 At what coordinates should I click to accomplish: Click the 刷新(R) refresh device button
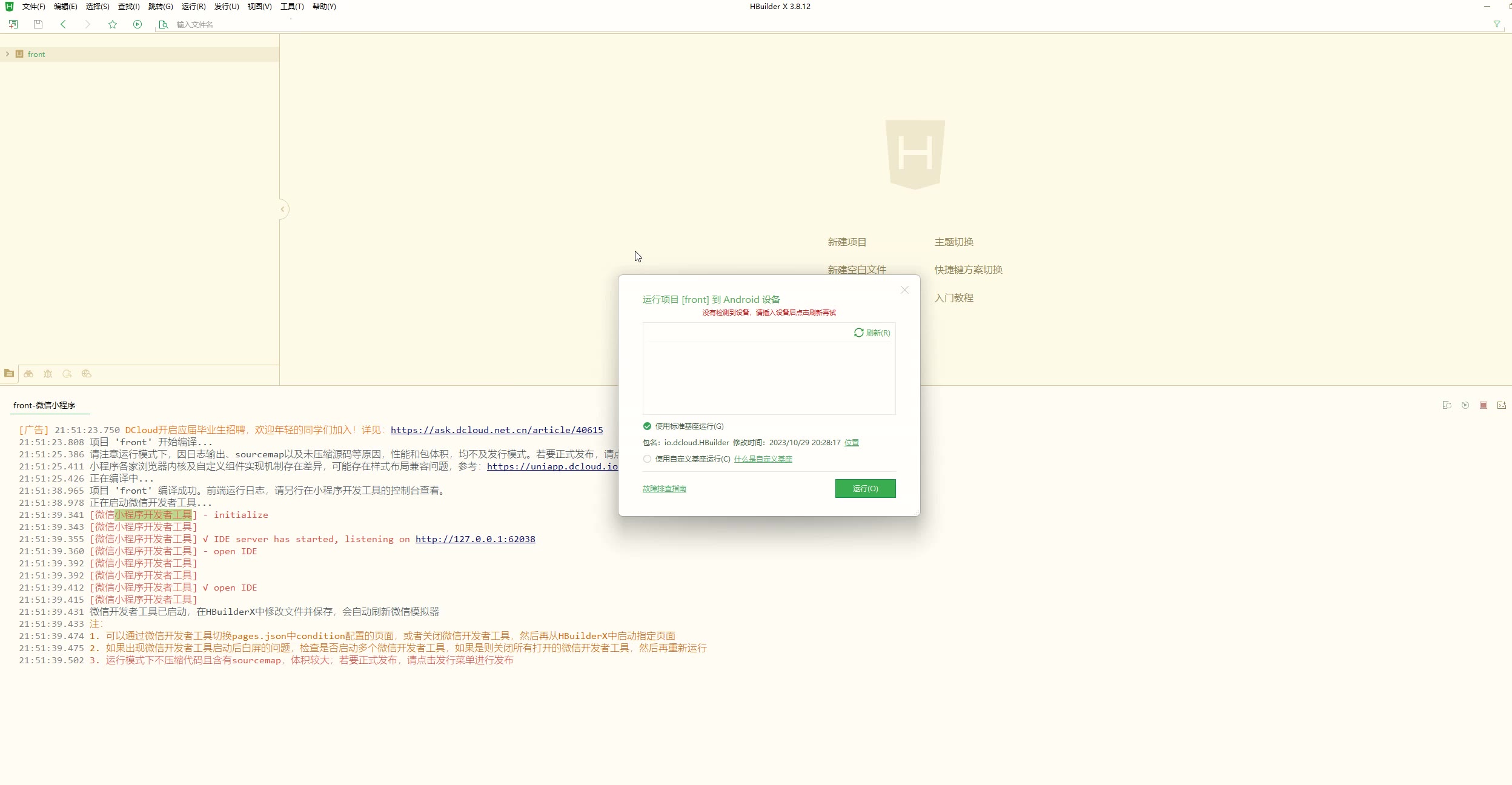(872, 333)
